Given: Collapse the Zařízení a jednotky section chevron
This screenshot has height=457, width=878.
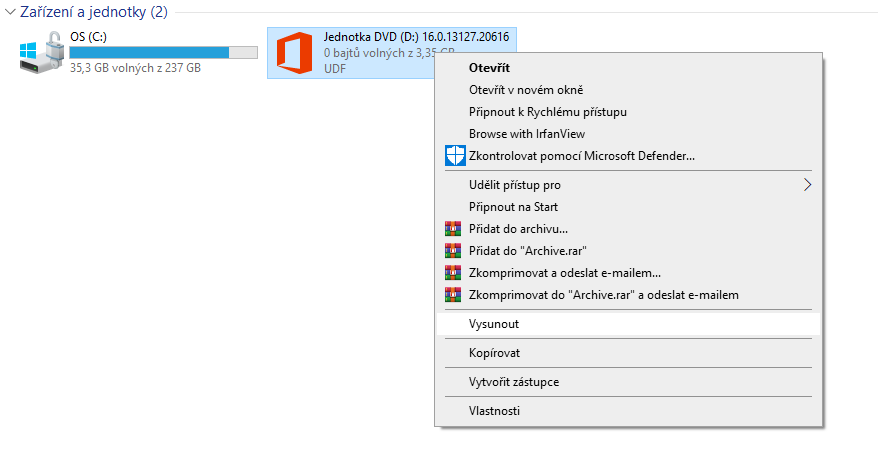Looking at the screenshot, I should [10, 12].
